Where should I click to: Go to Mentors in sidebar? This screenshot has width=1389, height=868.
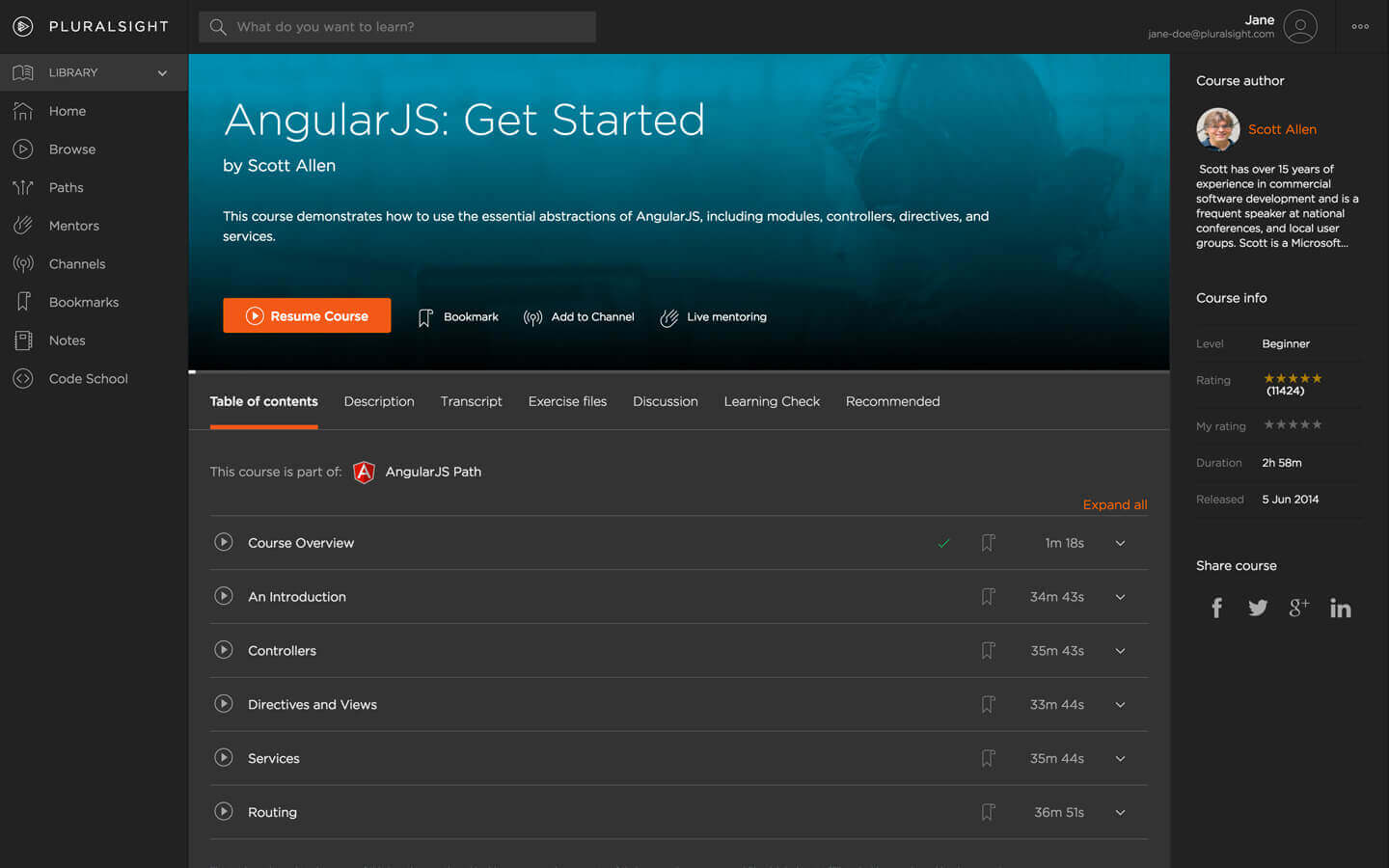coord(73,226)
